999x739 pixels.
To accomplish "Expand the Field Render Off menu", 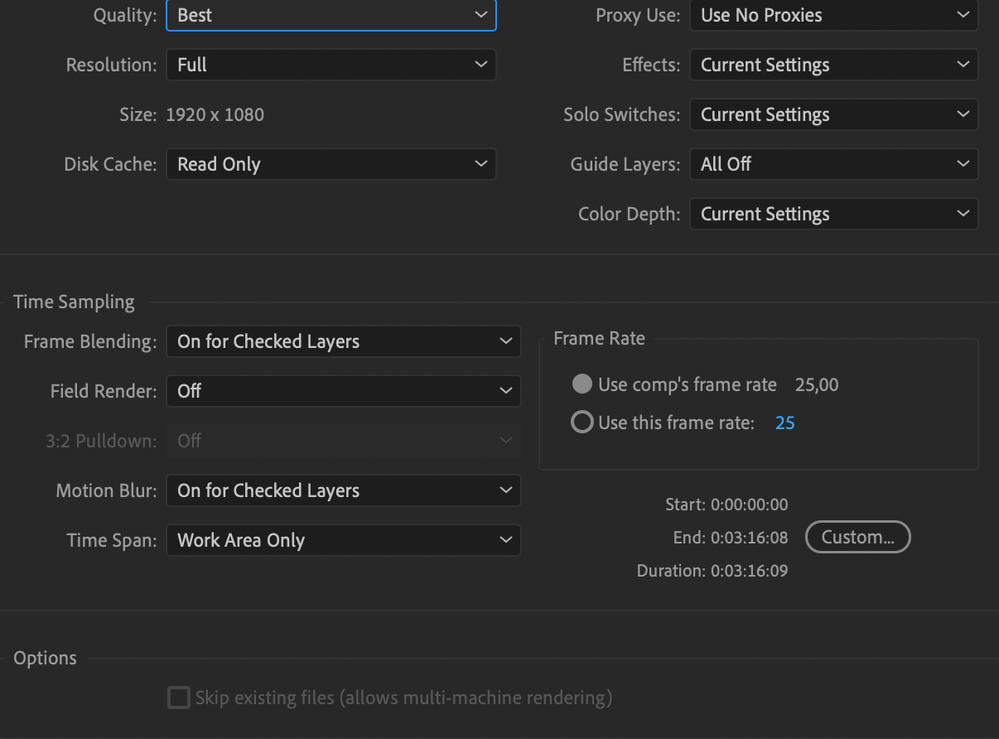I will (343, 391).
